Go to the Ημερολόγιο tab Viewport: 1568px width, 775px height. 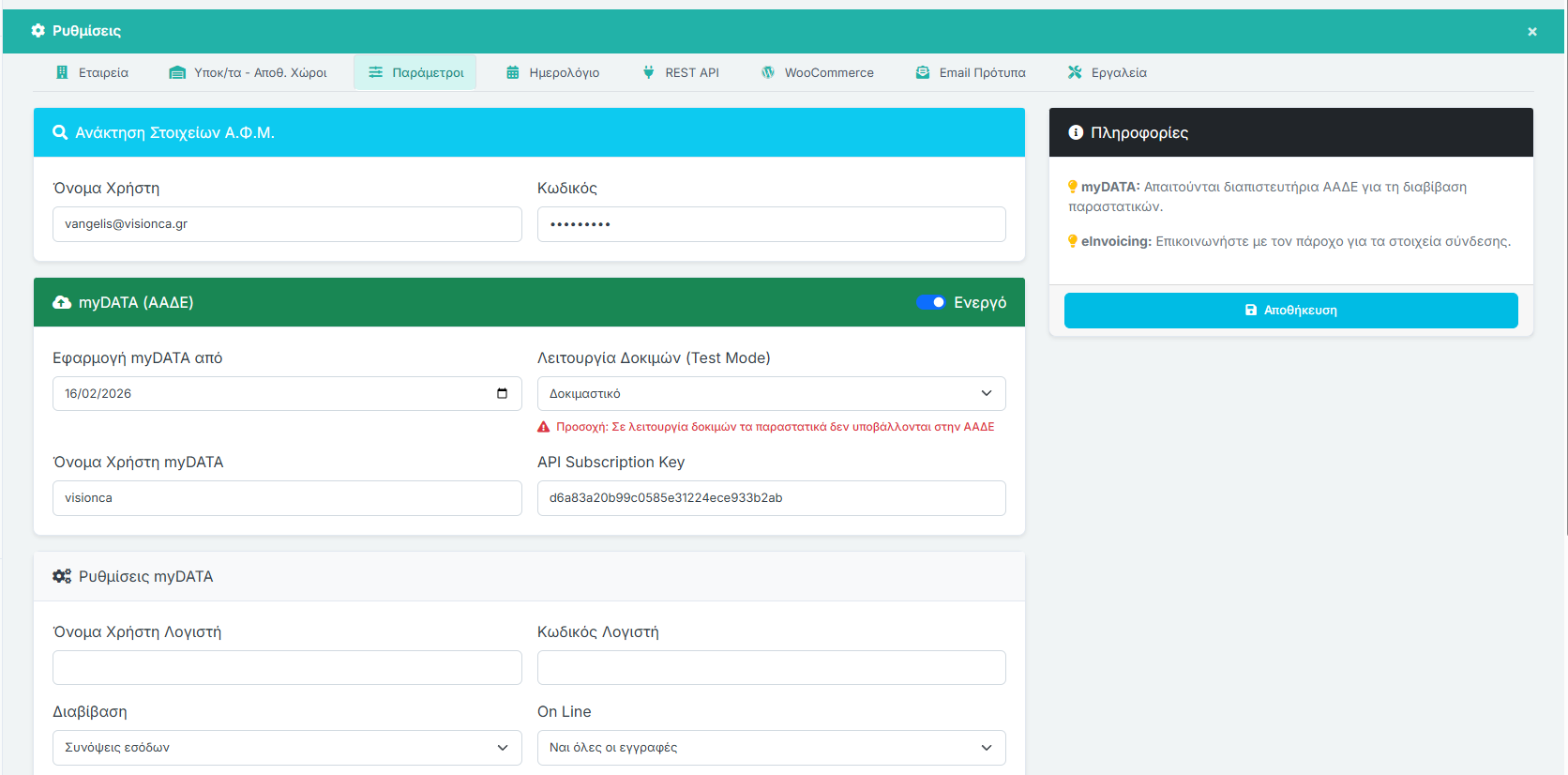coord(552,72)
